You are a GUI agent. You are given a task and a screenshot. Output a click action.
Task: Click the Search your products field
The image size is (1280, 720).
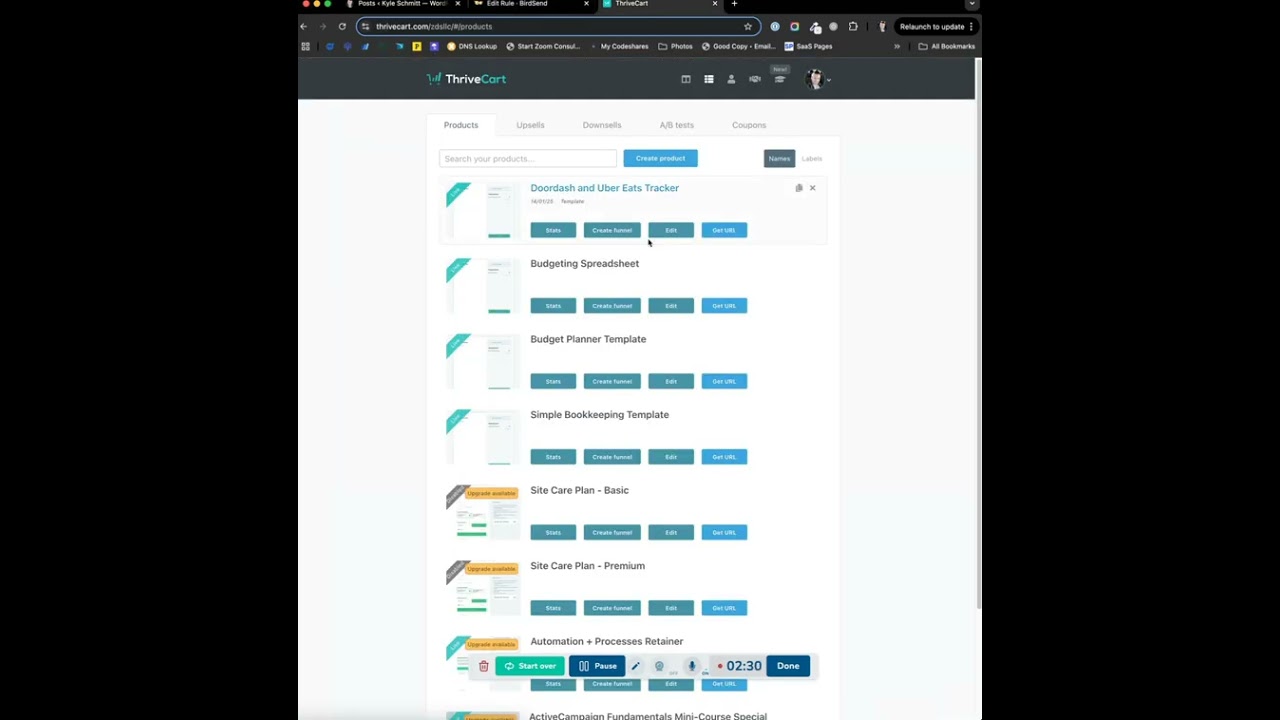point(528,158)
